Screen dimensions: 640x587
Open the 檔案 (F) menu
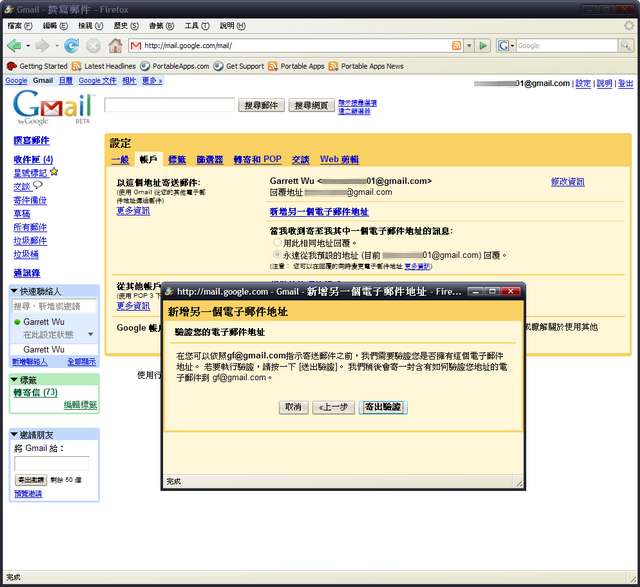[19, 26]
